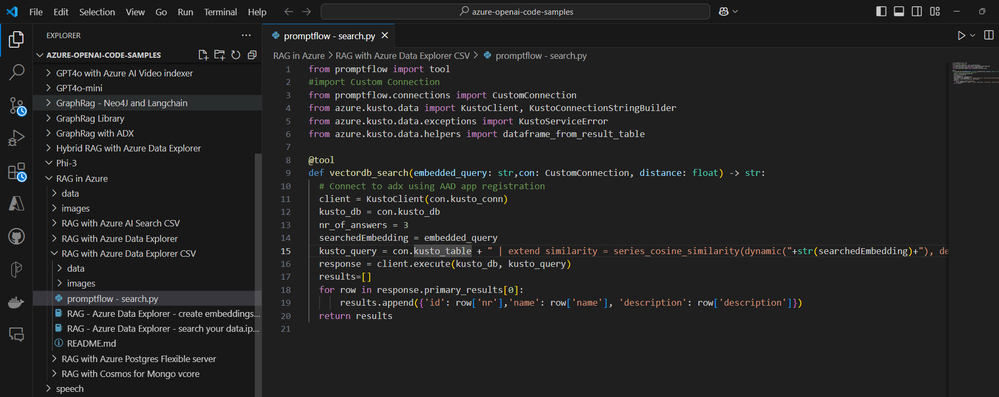This screenshot has width=999, height=397.
Task: Open Run and Debug view
Action: 16,138
